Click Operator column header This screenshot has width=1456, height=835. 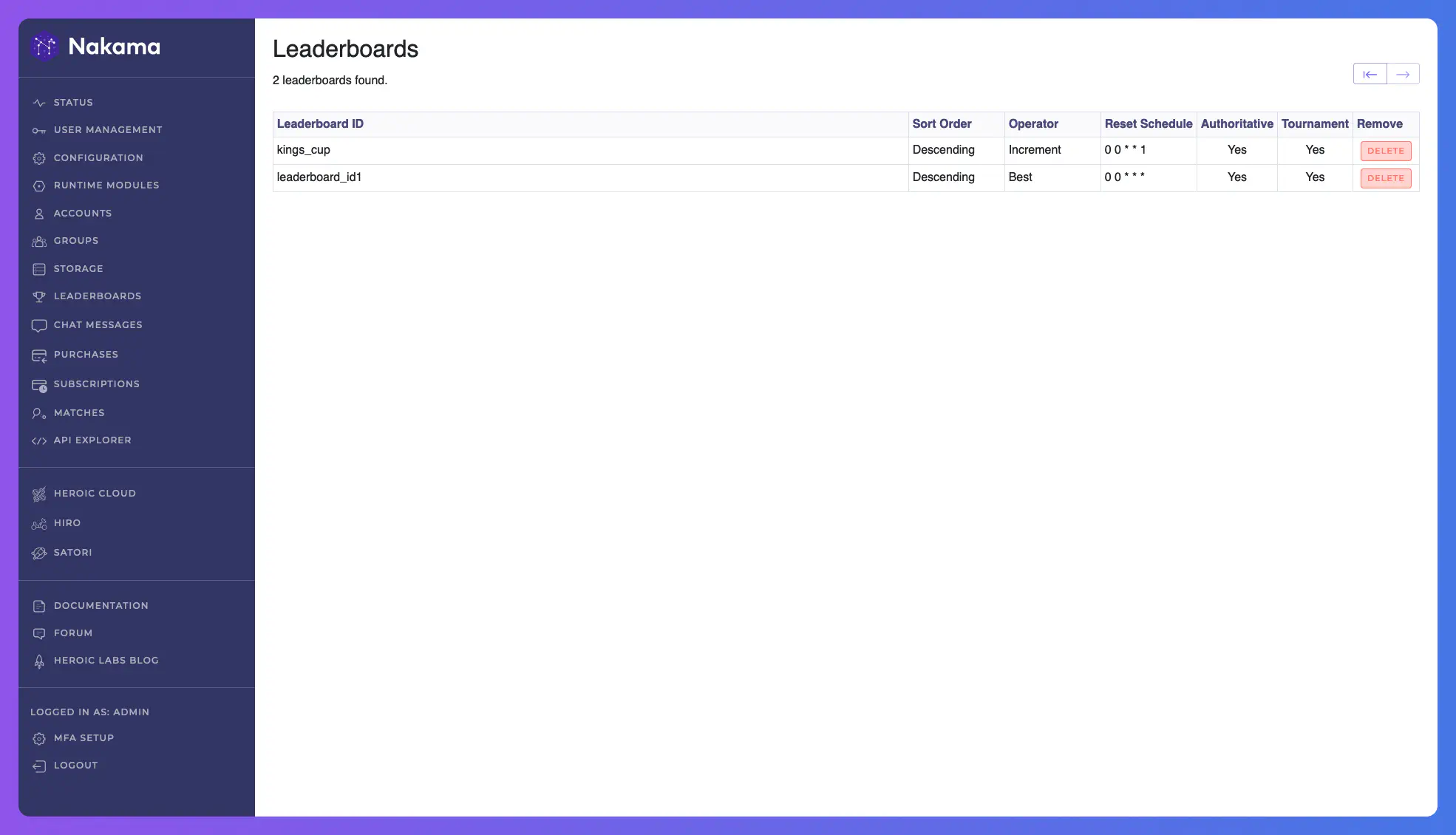tap(1033, 124)
